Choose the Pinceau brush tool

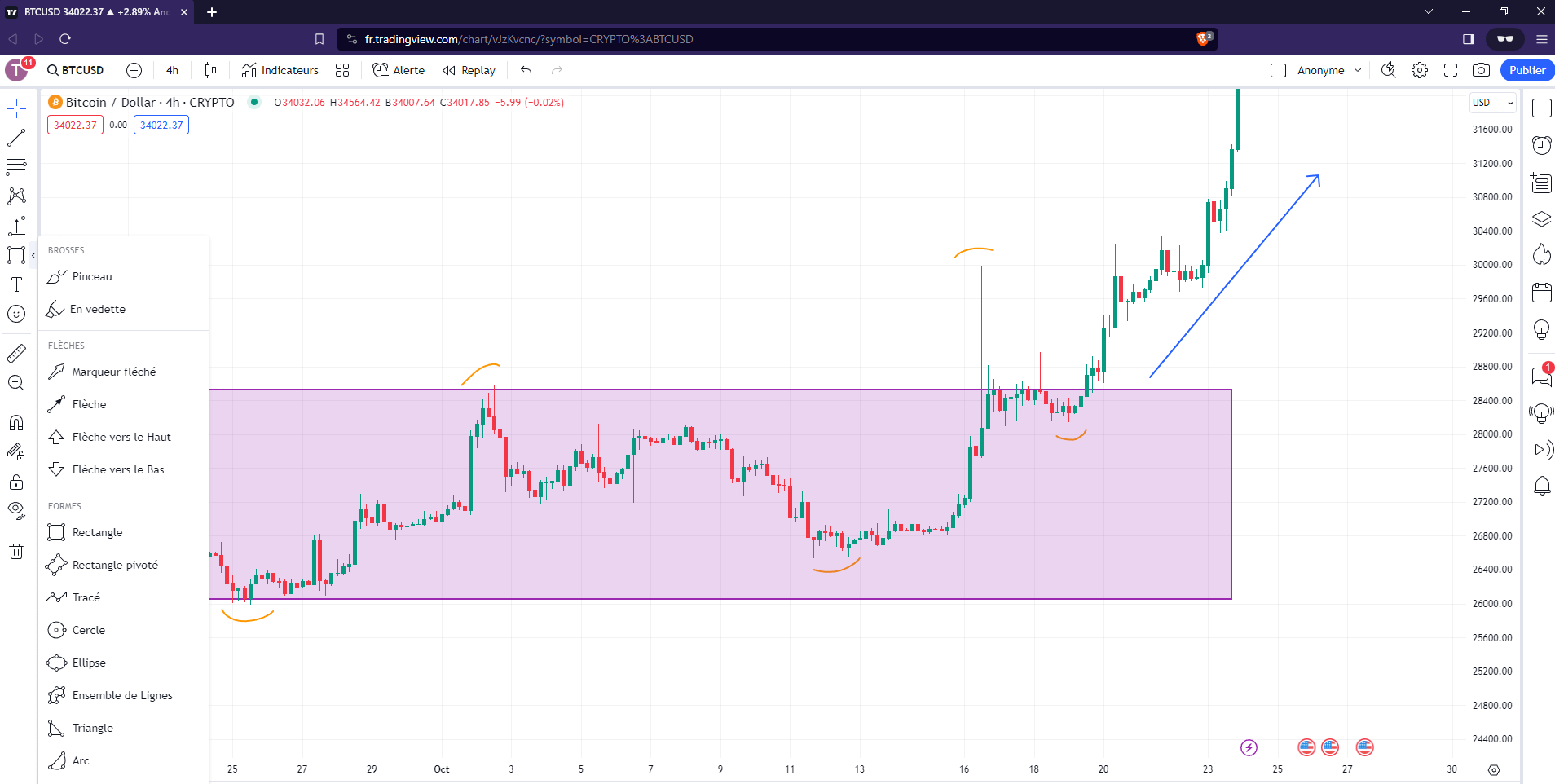pos(123,277)
